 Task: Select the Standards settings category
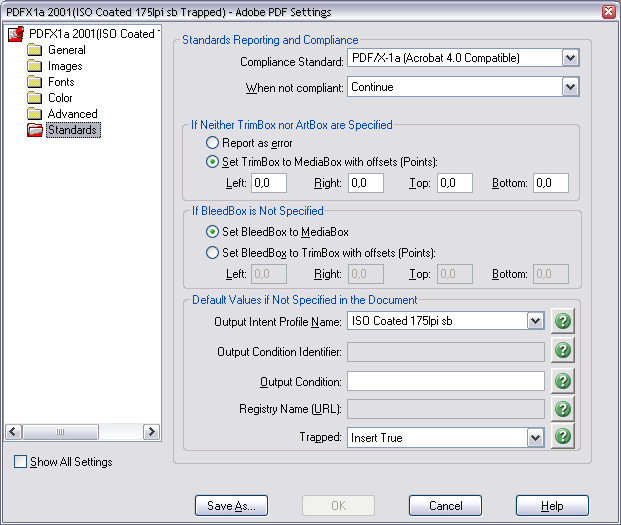[x=73, y=130]
